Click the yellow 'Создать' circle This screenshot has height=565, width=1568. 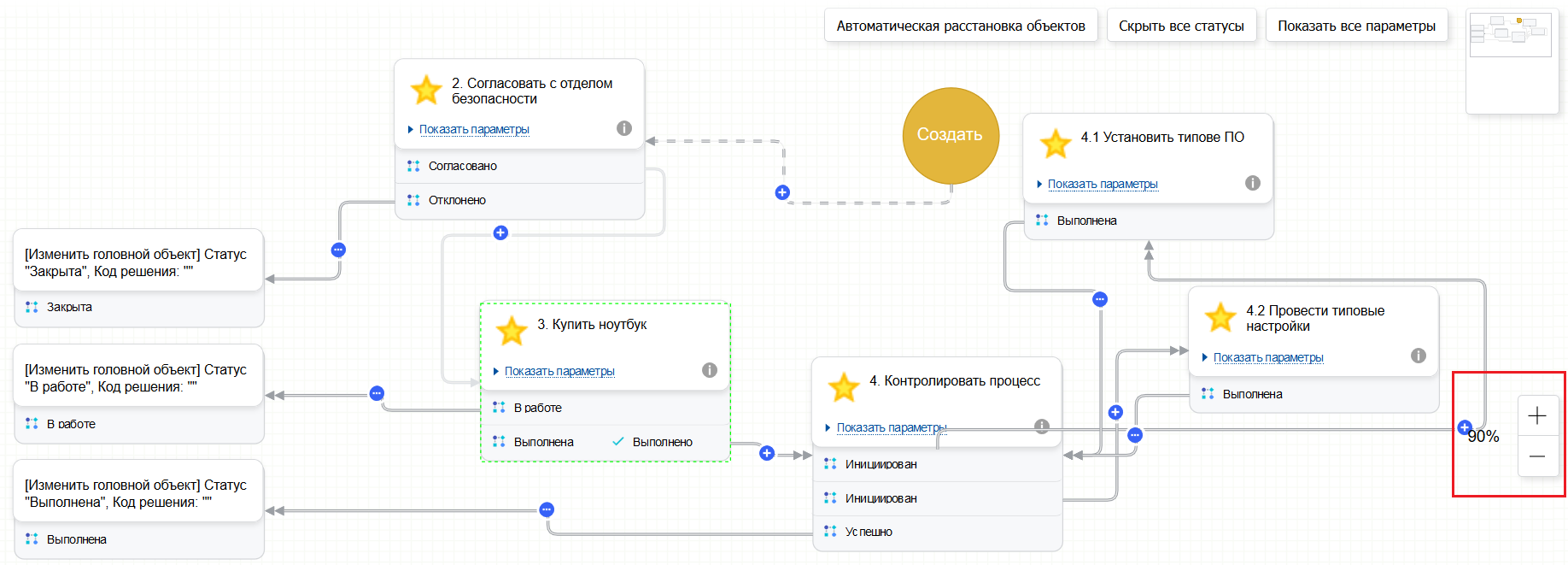[951, 135]
